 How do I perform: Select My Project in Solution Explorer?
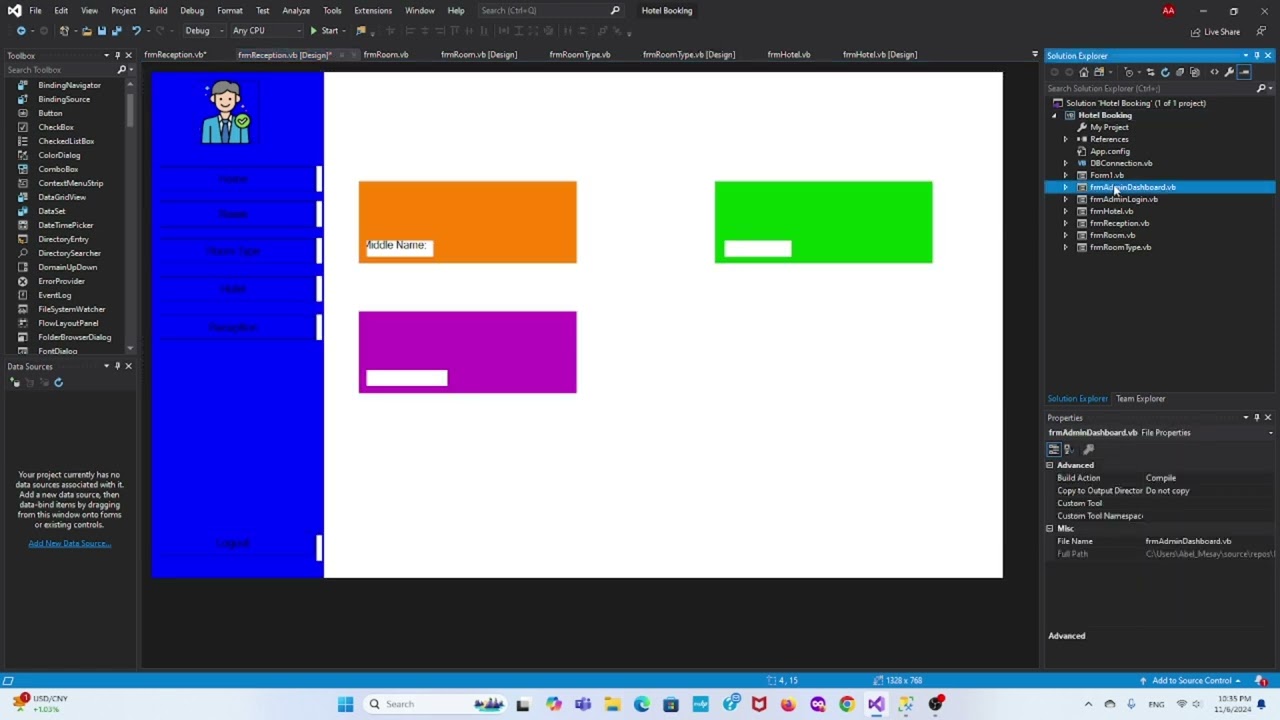click(x=1109, y=127)
